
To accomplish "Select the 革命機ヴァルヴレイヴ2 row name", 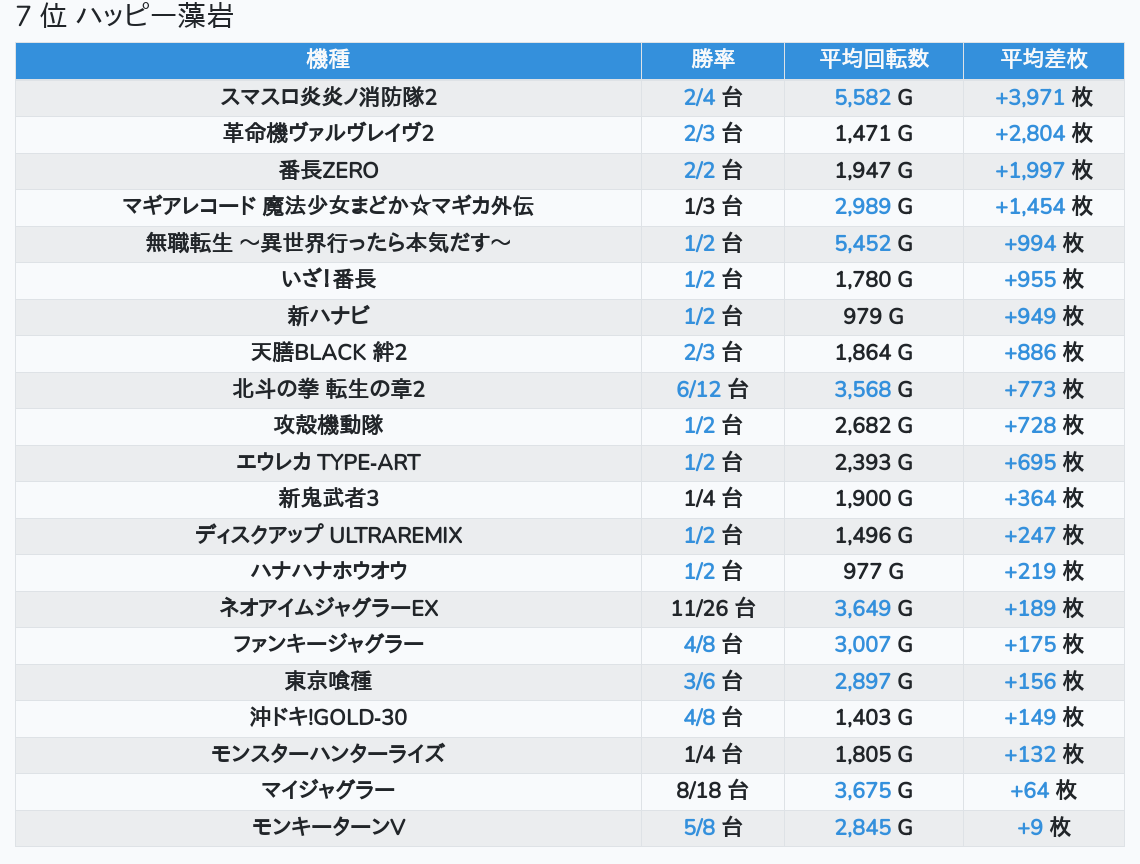I will (328, 133).
